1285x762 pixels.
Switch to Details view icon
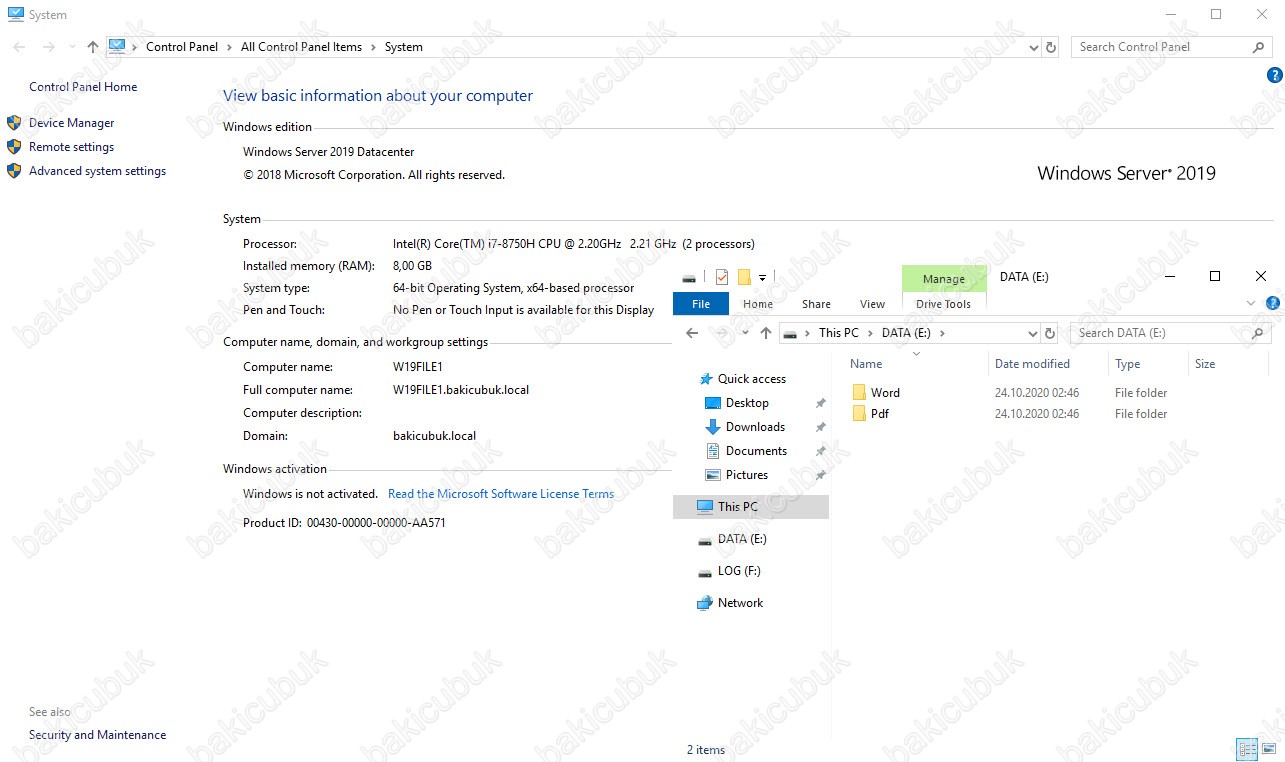(1247, 749)
